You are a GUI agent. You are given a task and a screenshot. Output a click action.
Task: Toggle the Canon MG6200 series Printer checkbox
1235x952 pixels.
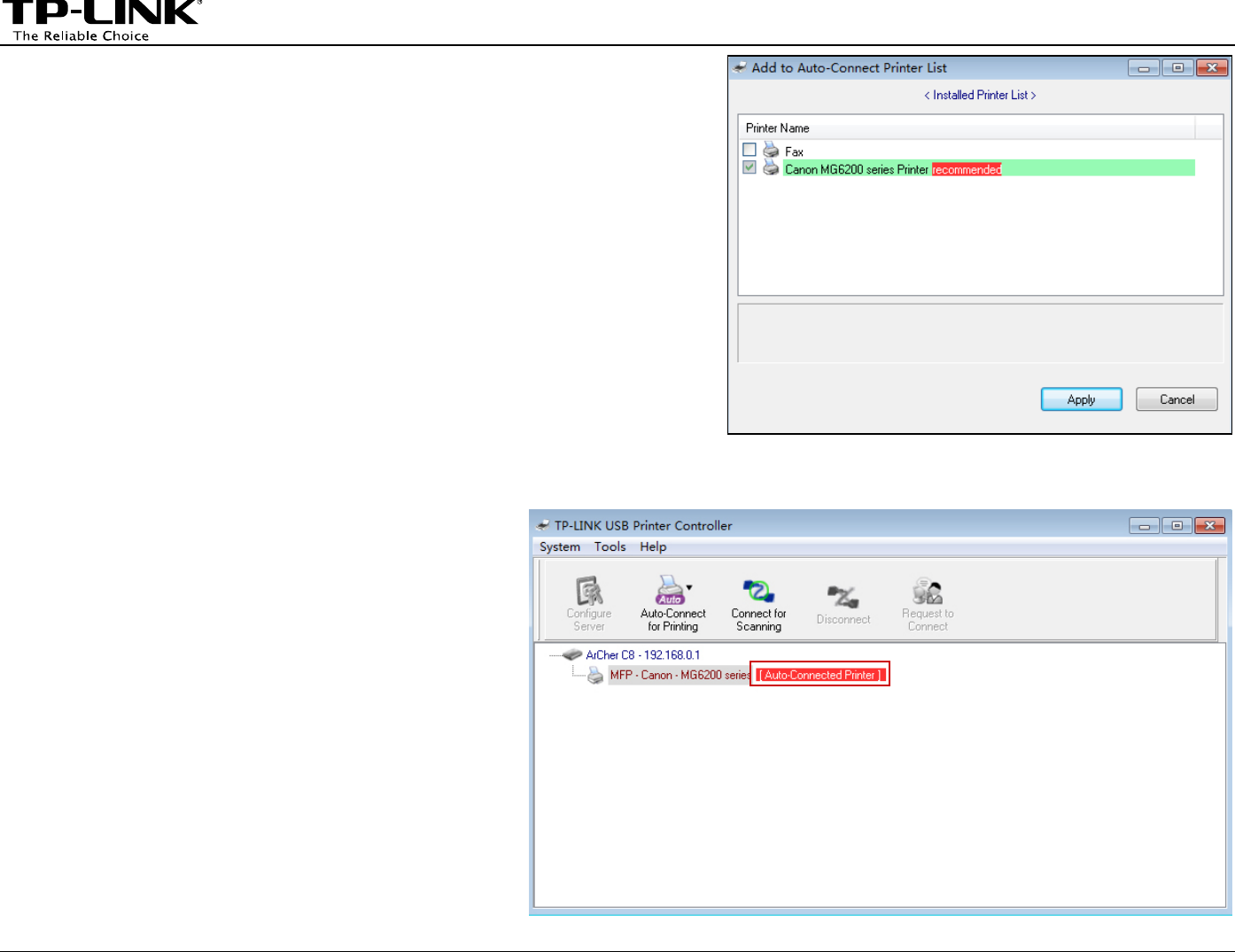point(750,167)
